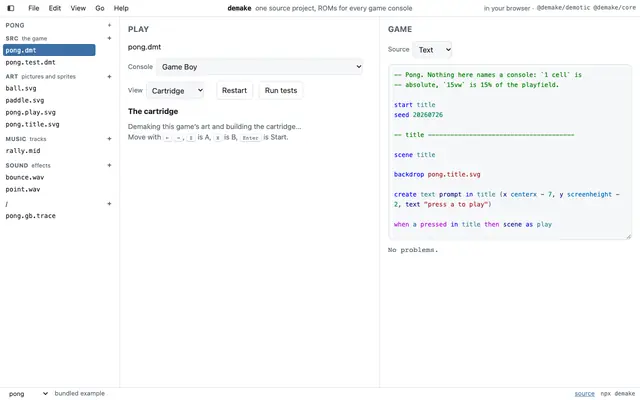The image size is (640, 400).
Task: Open the Console dropdown showing Game Boy
Action: pos(260,67)
